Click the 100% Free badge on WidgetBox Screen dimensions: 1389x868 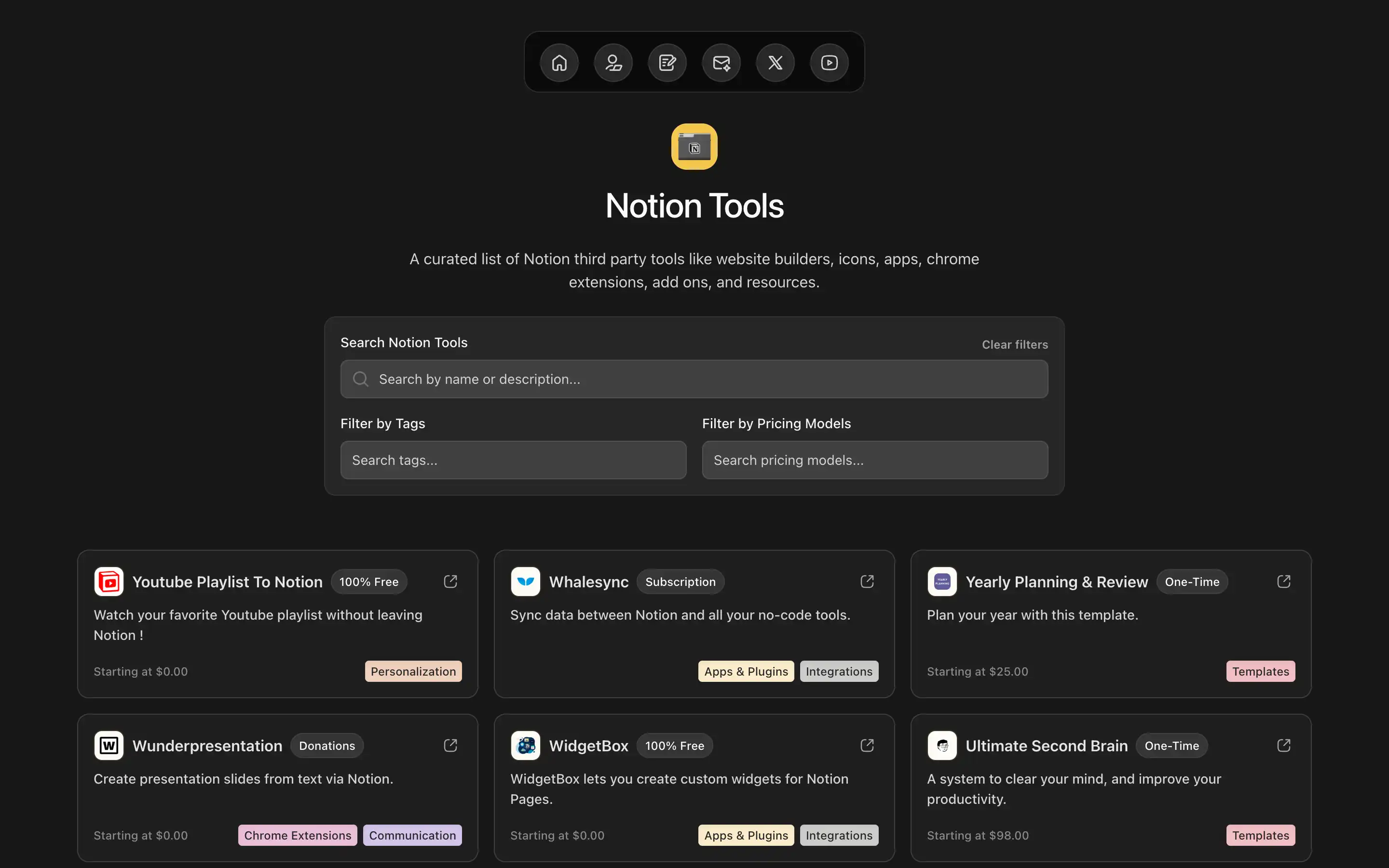[x=674, y=745]
